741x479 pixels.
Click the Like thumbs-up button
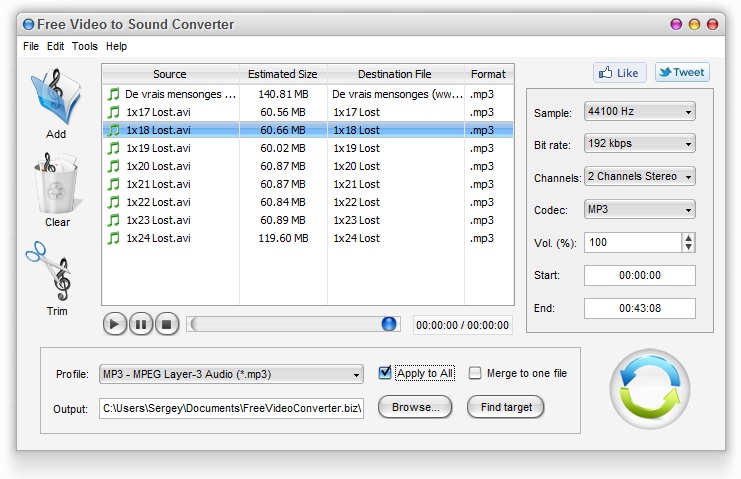620,73
